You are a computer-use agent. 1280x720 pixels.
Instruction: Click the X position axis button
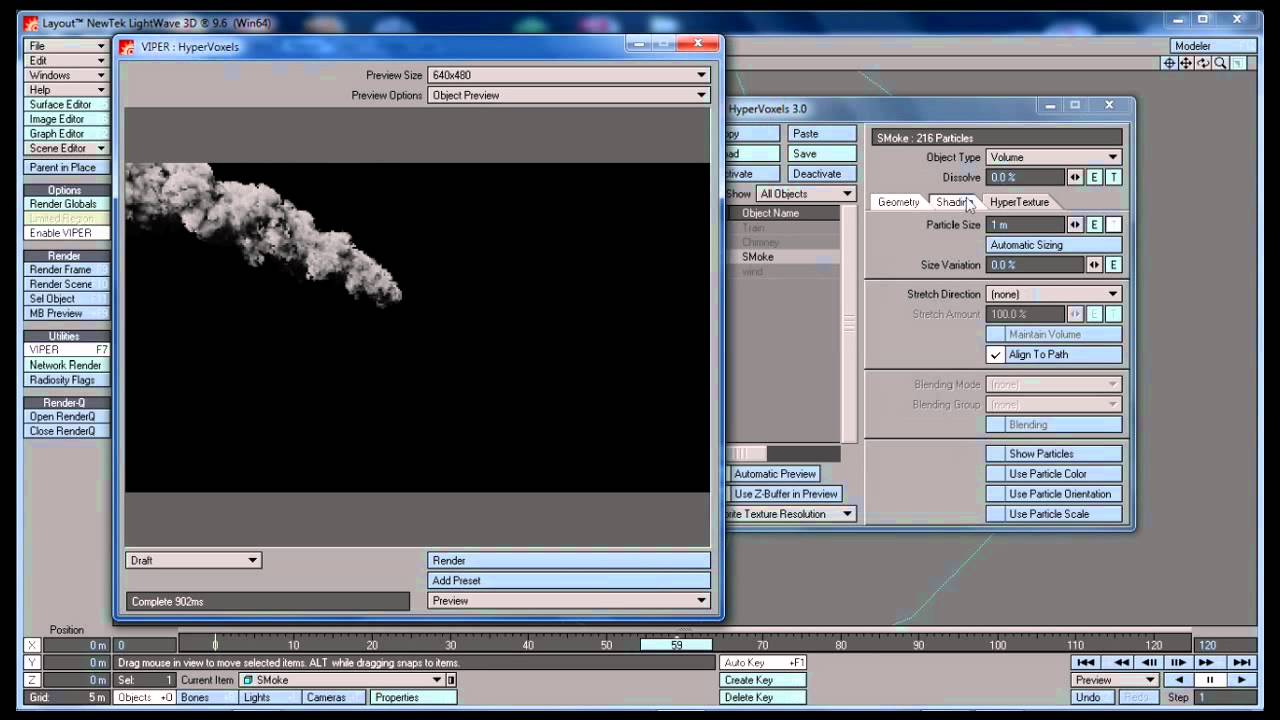[32, 645]
